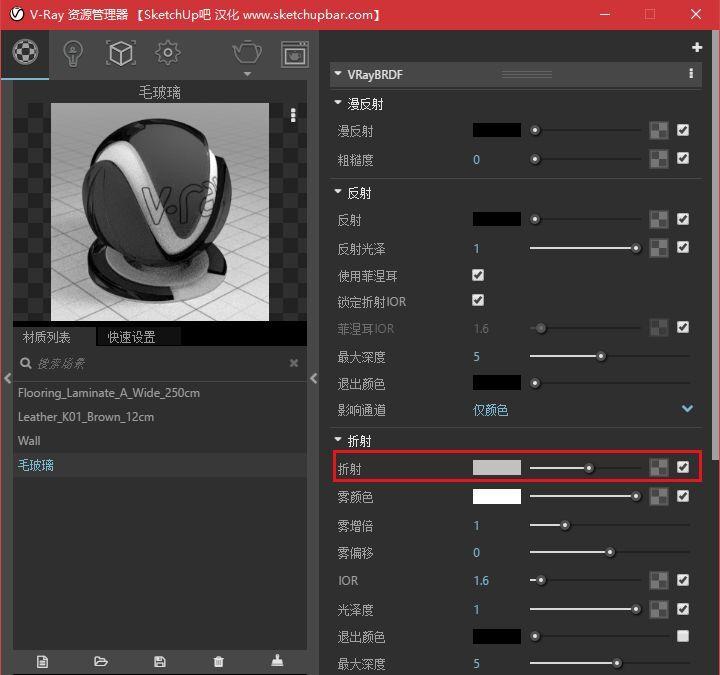Open texture slot for 粗糙度
The image size is (720, 675).
(659, 159)
